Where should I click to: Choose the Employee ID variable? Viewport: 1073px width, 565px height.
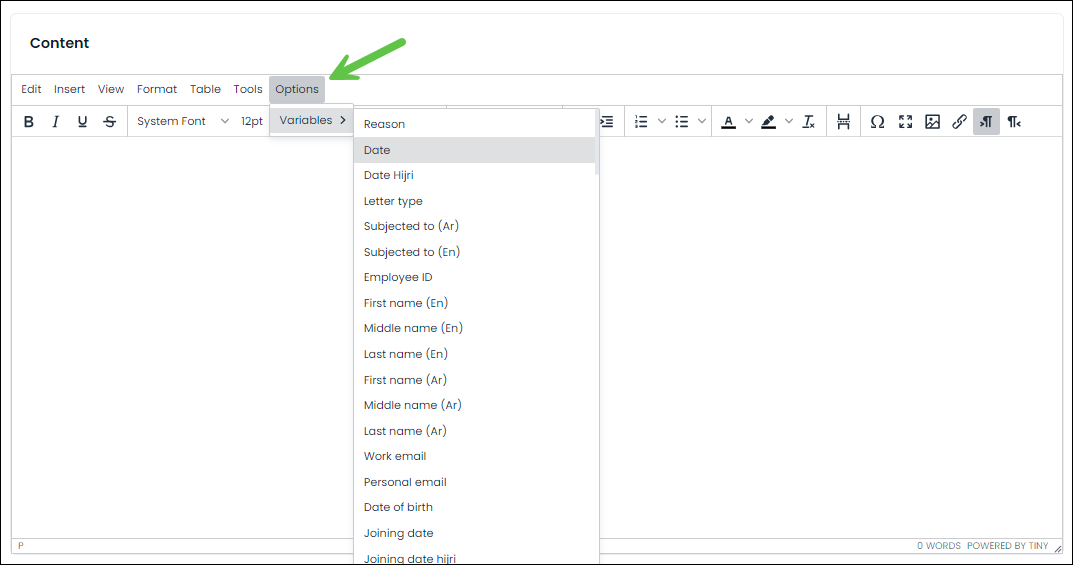[398, 277]
